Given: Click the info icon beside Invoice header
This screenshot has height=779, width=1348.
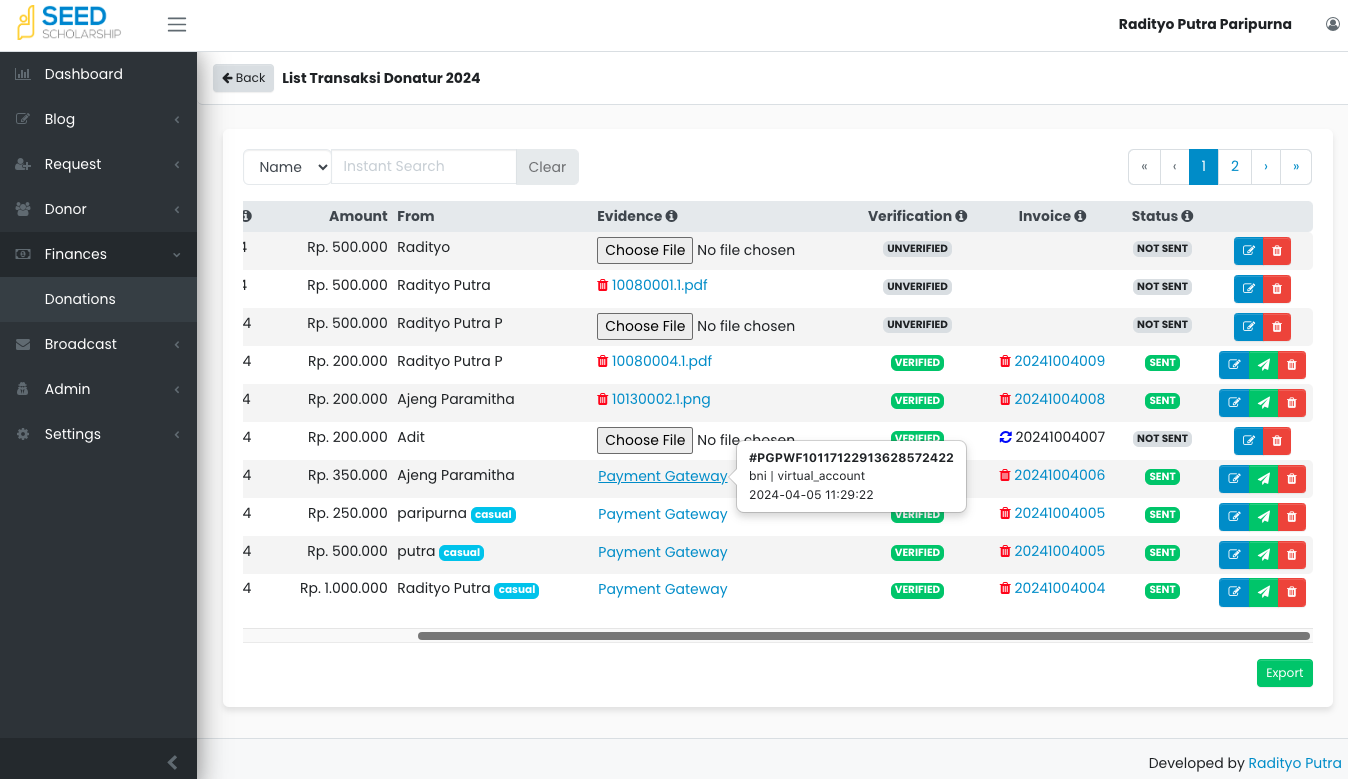Looking at the screenshot, I should 1080,216.
